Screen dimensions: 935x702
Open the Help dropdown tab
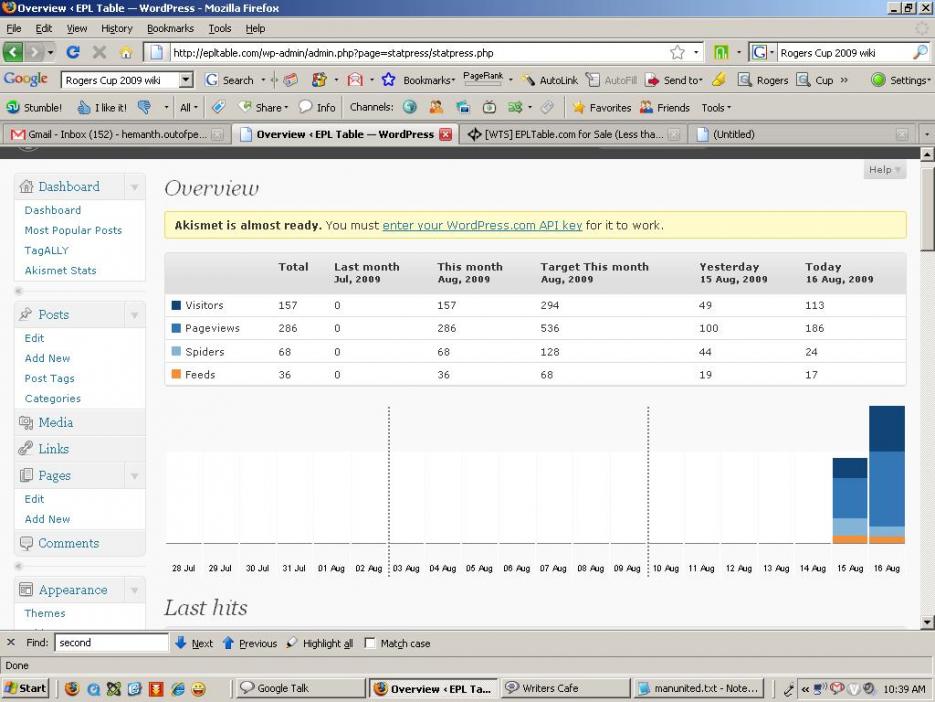click(884, 170)
